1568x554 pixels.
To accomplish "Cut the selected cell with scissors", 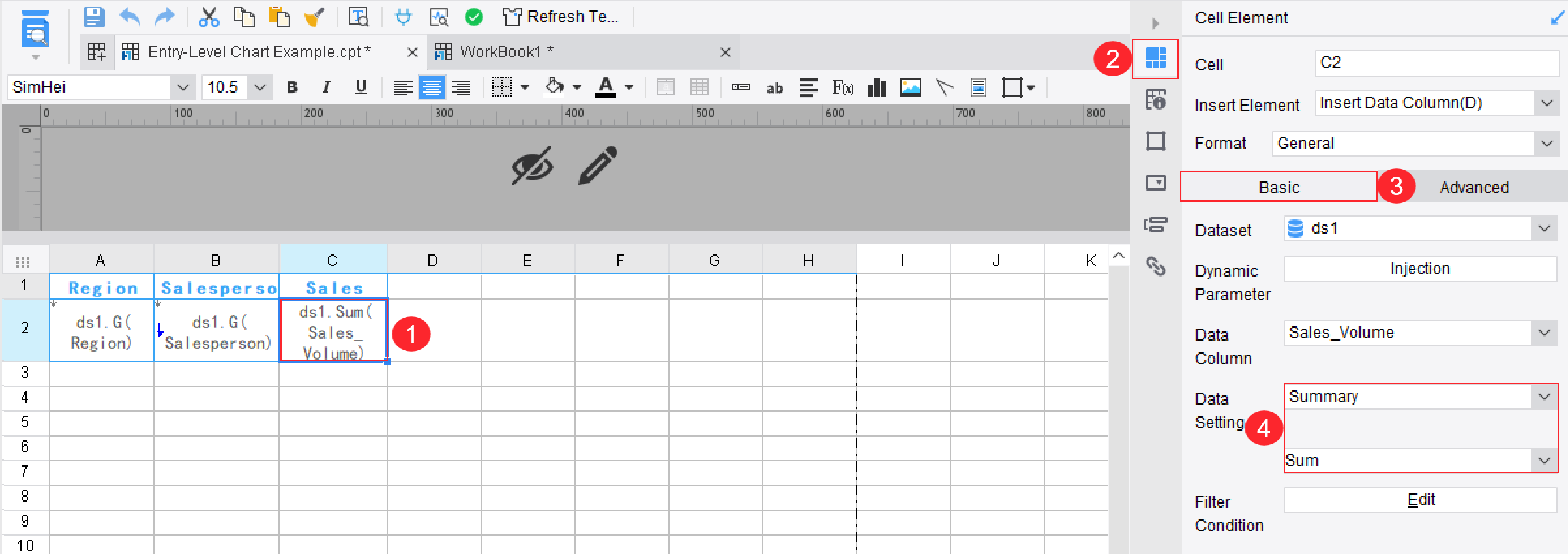I will tap(209, 17).
